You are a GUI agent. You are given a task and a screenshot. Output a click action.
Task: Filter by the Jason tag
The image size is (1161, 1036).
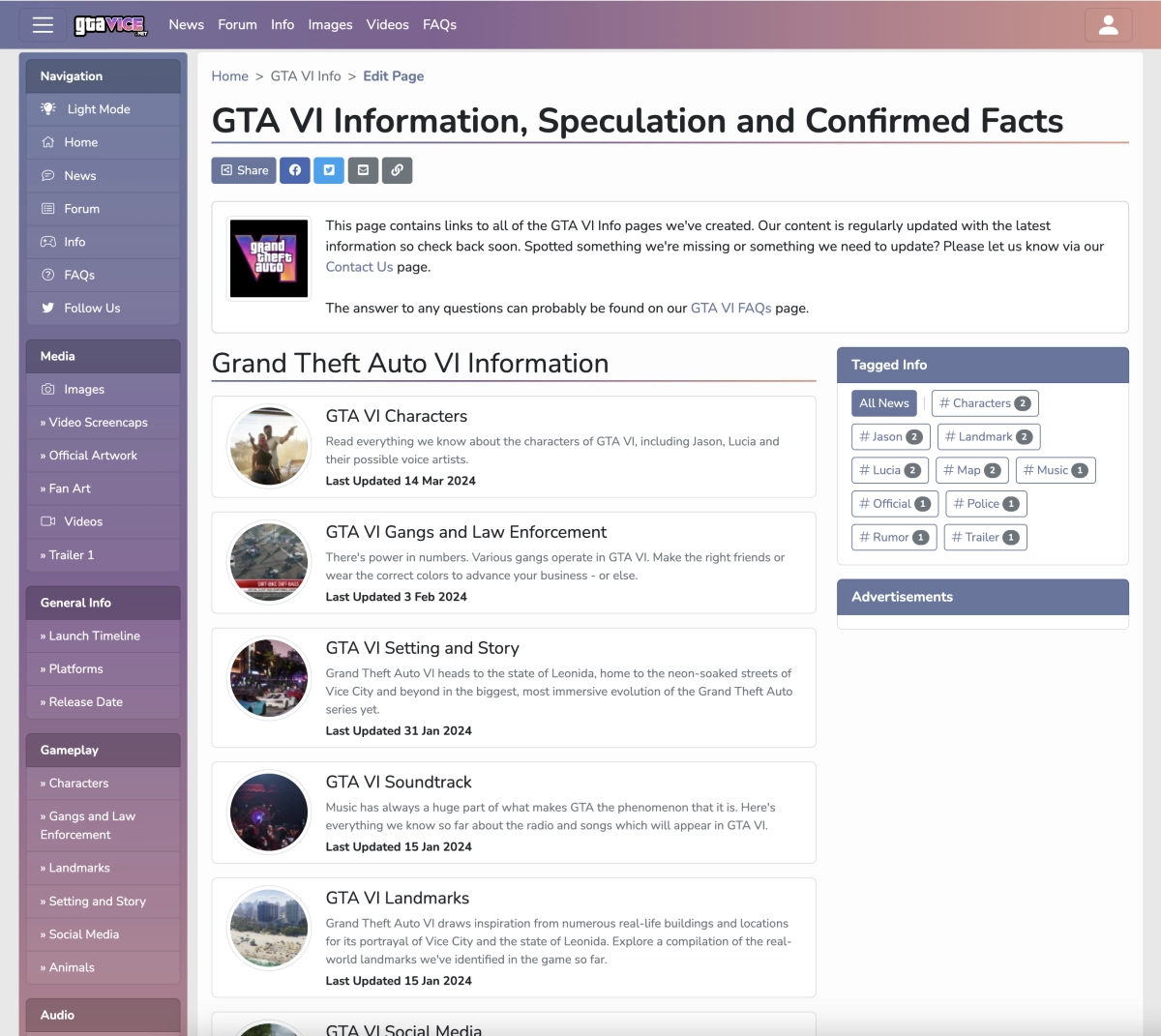pyautogui.click(x=891, y=437)
